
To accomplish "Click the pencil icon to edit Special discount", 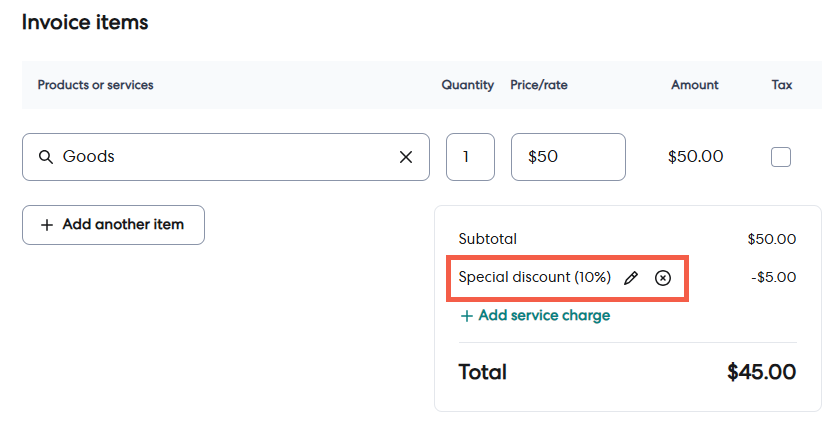I will click(x=630, y=278).
